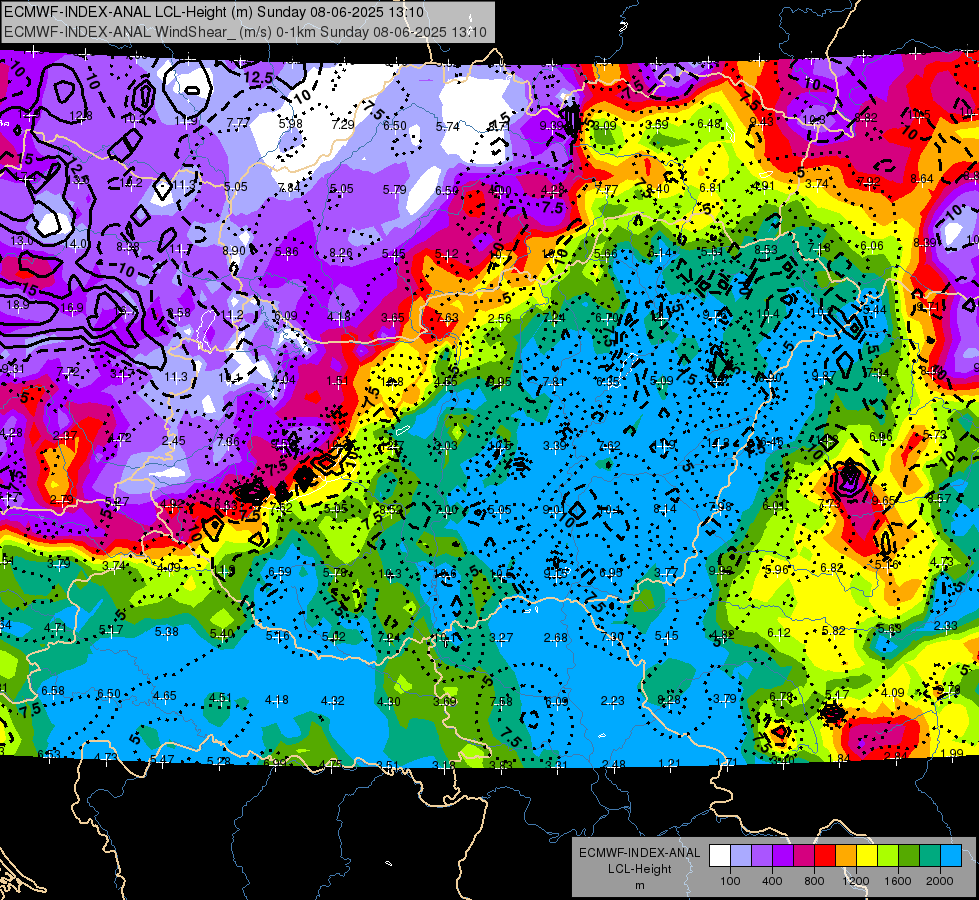Click the wind shear value '5.38'
Viewport: 979px width, 900px height.
(167, 632)
